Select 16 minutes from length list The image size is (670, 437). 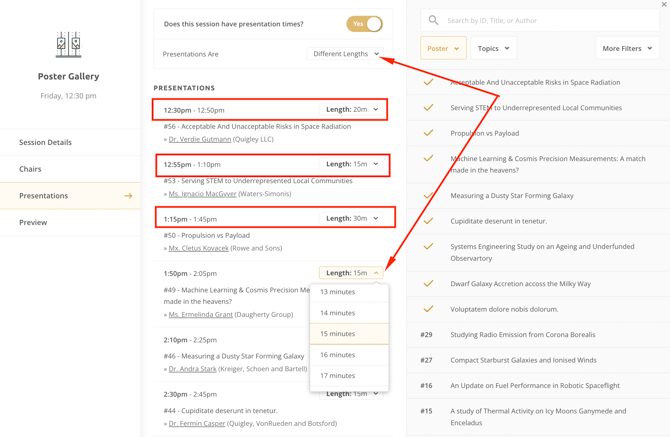tap(338, 355)
